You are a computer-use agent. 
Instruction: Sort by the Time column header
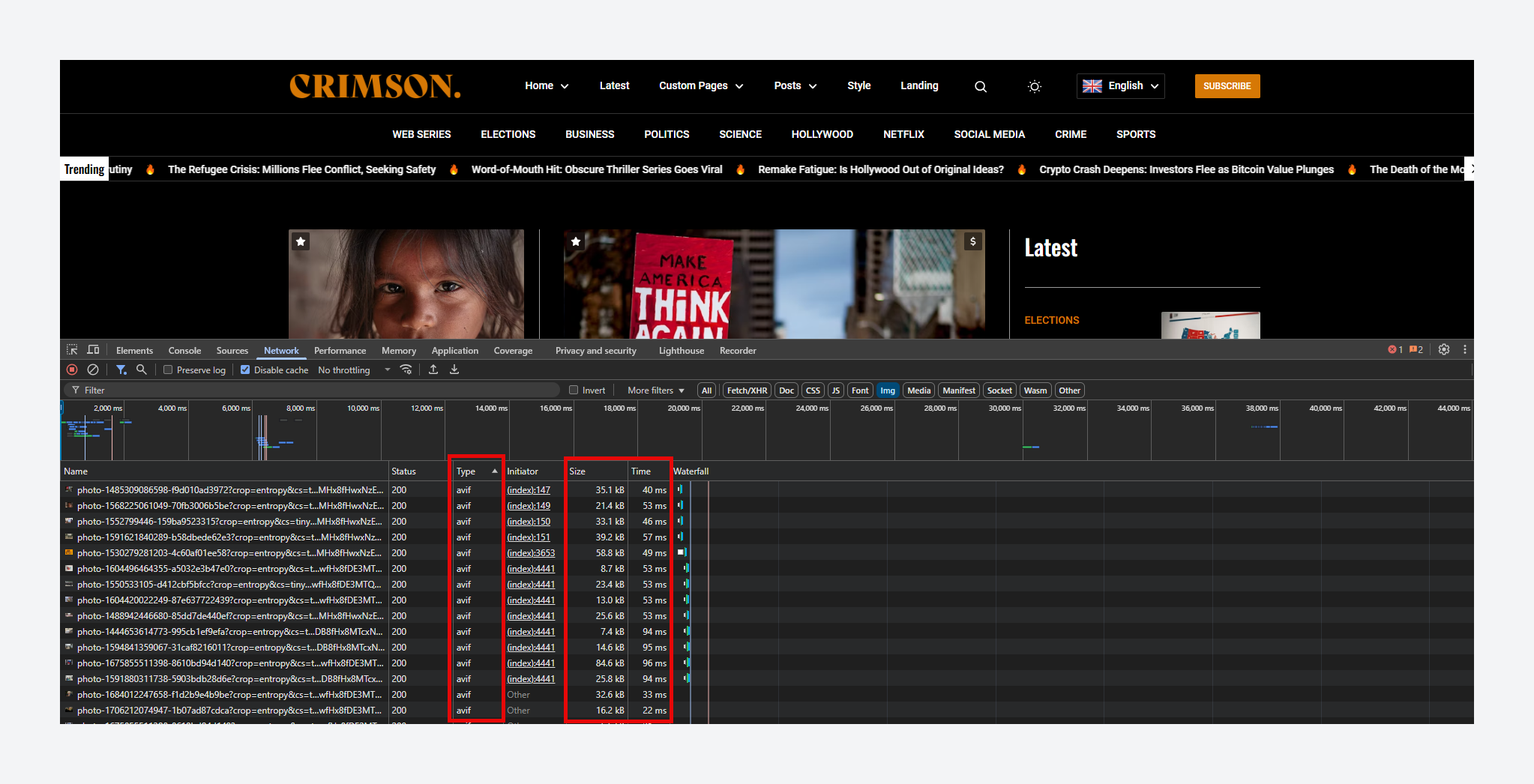649,471
